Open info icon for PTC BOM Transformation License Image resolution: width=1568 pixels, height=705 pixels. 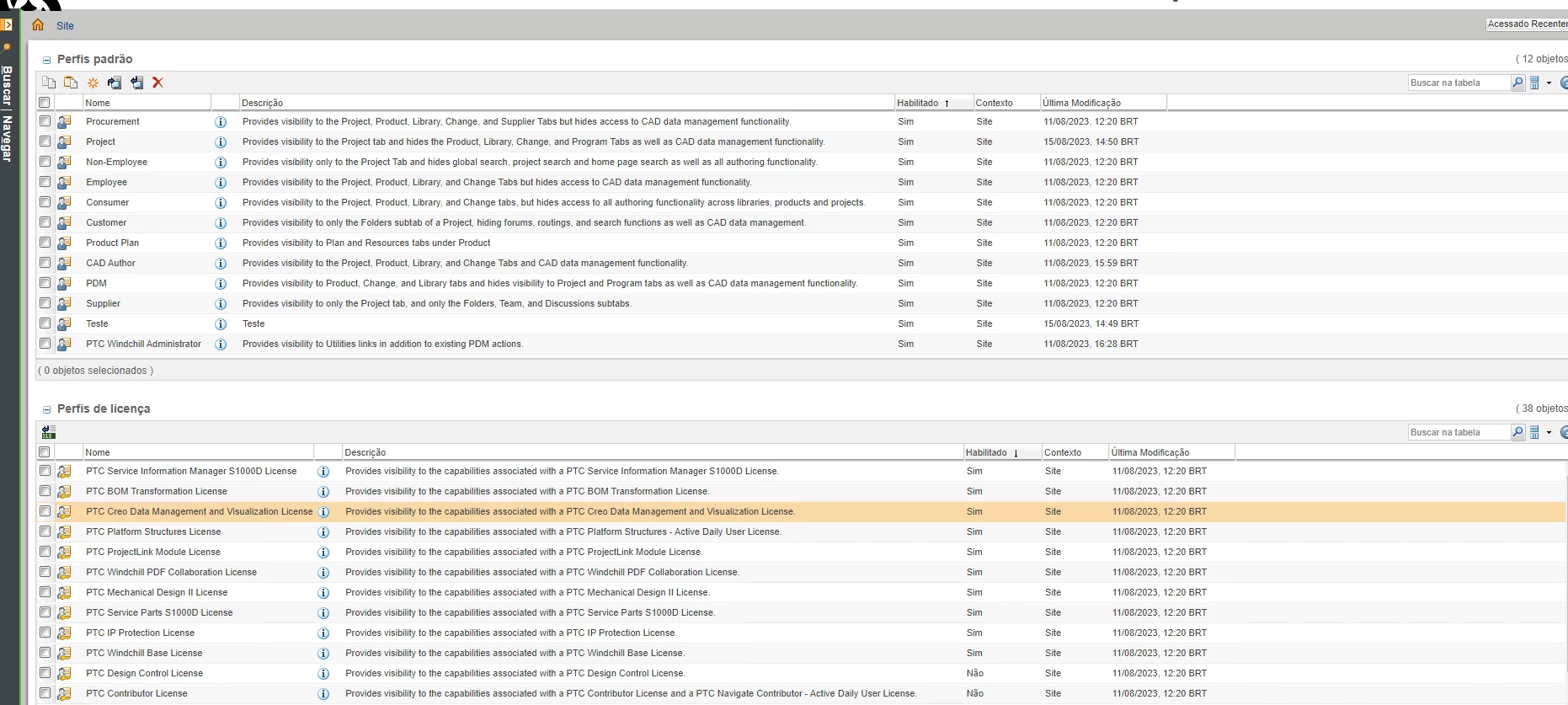[x=323, y=492]
